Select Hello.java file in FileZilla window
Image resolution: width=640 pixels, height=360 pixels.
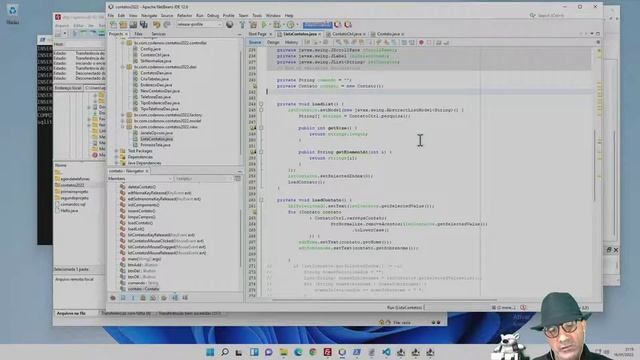pos(69,211)
